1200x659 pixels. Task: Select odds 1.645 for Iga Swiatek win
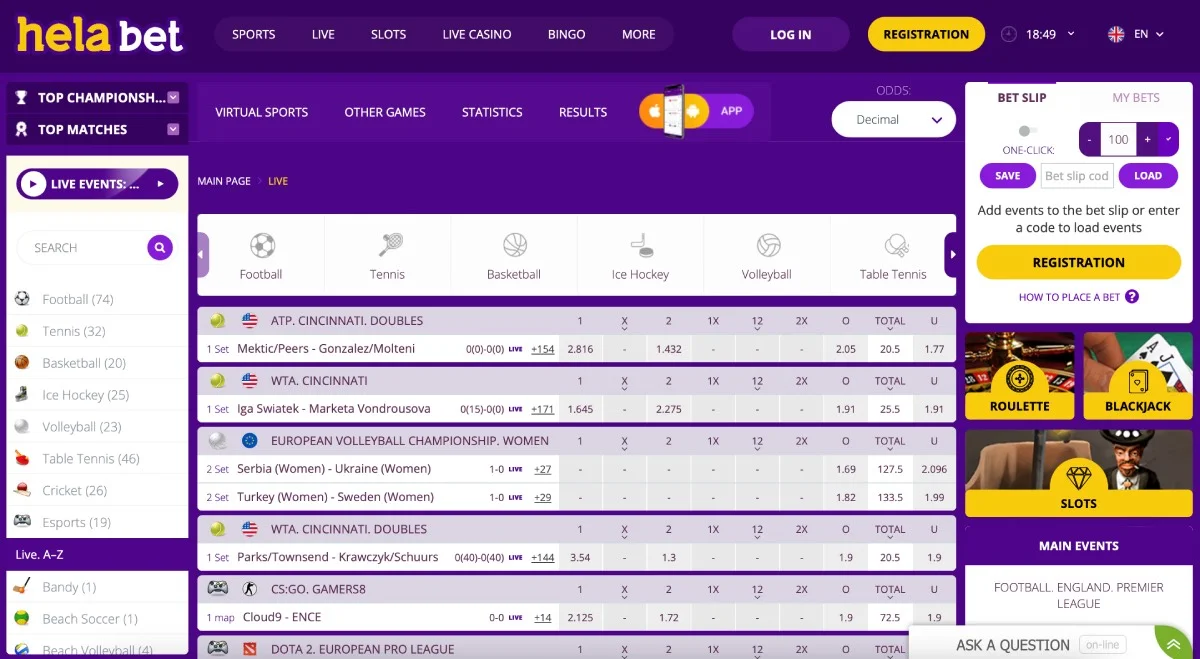[580, 409]
